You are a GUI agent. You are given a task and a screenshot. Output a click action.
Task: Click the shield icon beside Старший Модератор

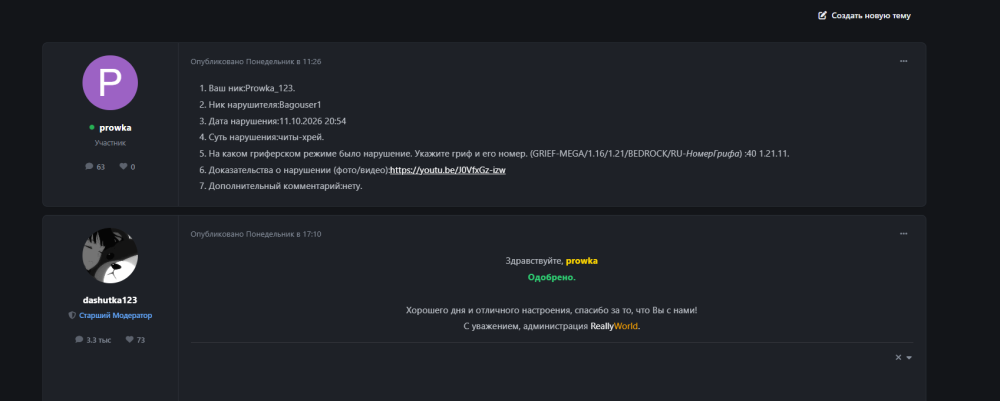coord(72,316)
